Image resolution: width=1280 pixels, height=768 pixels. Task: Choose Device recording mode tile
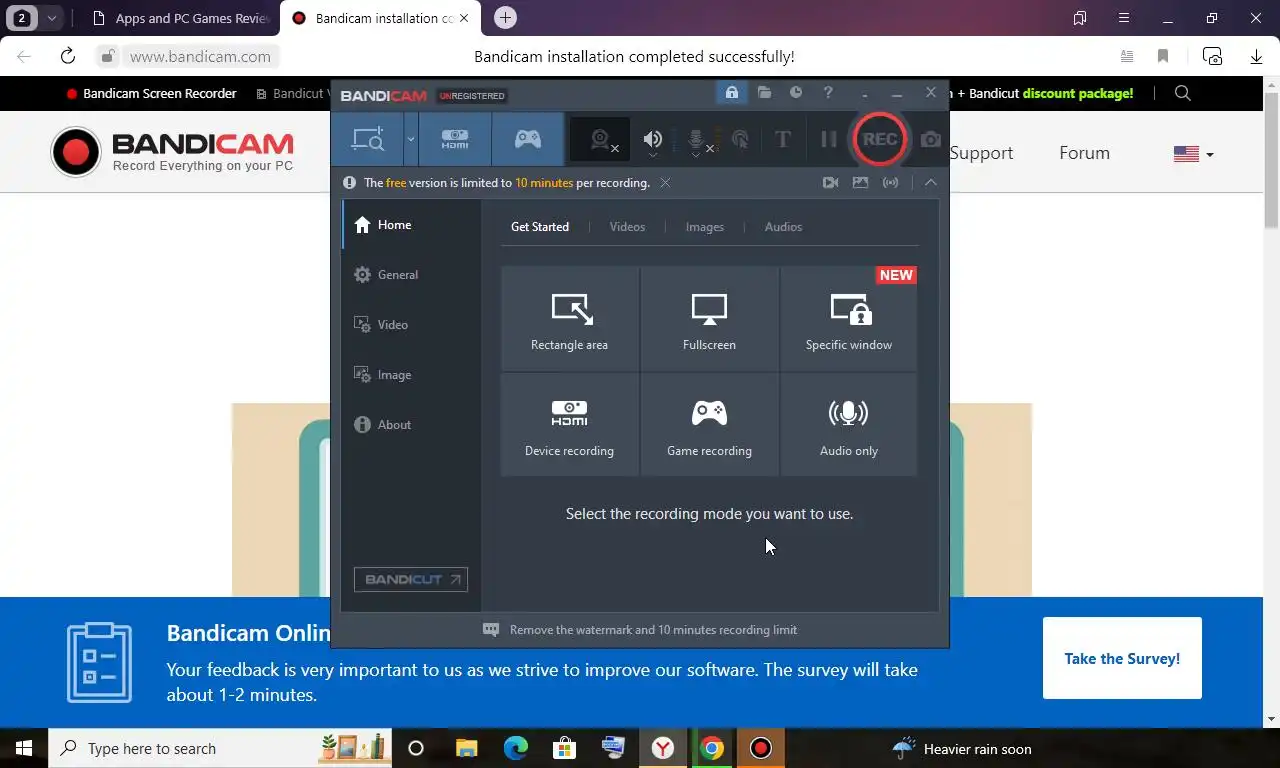point(570,425)
